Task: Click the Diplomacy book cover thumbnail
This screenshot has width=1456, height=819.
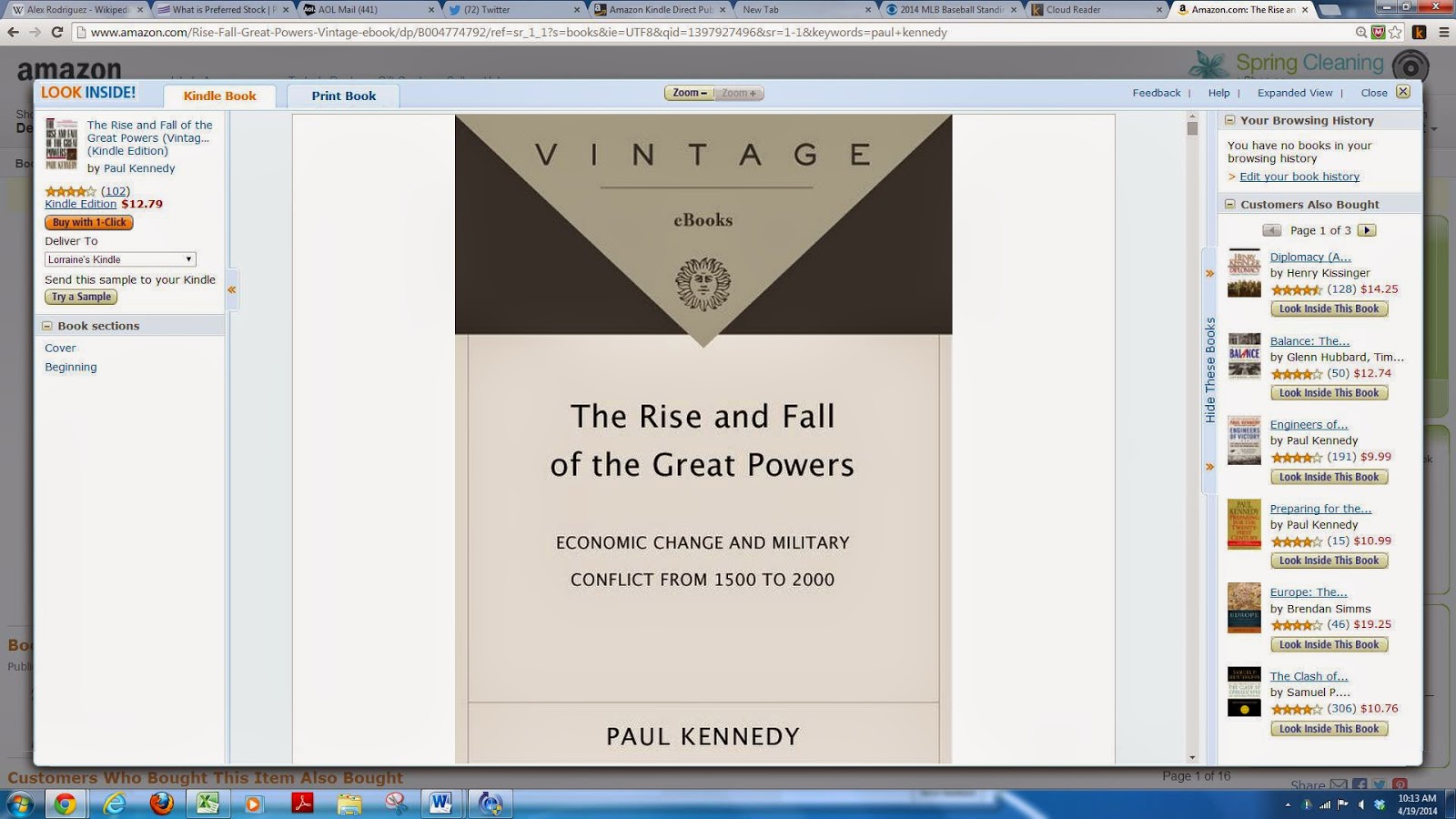Action: [x=1244, y=273]
